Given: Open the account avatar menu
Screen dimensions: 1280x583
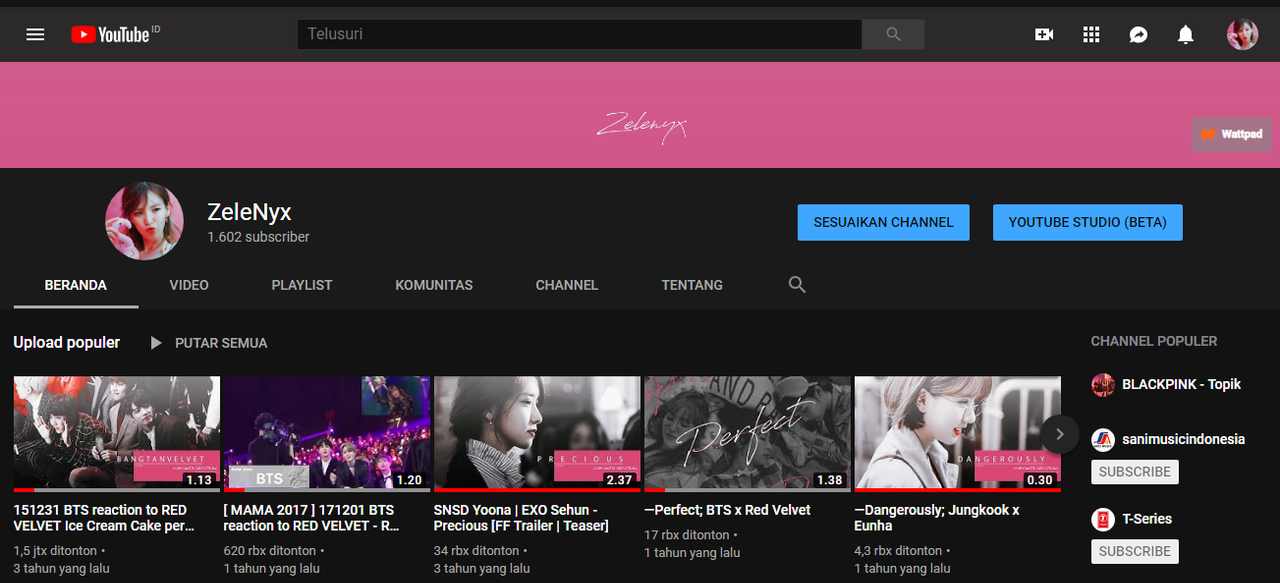Looking at the screenshot, I should 1242,34.
